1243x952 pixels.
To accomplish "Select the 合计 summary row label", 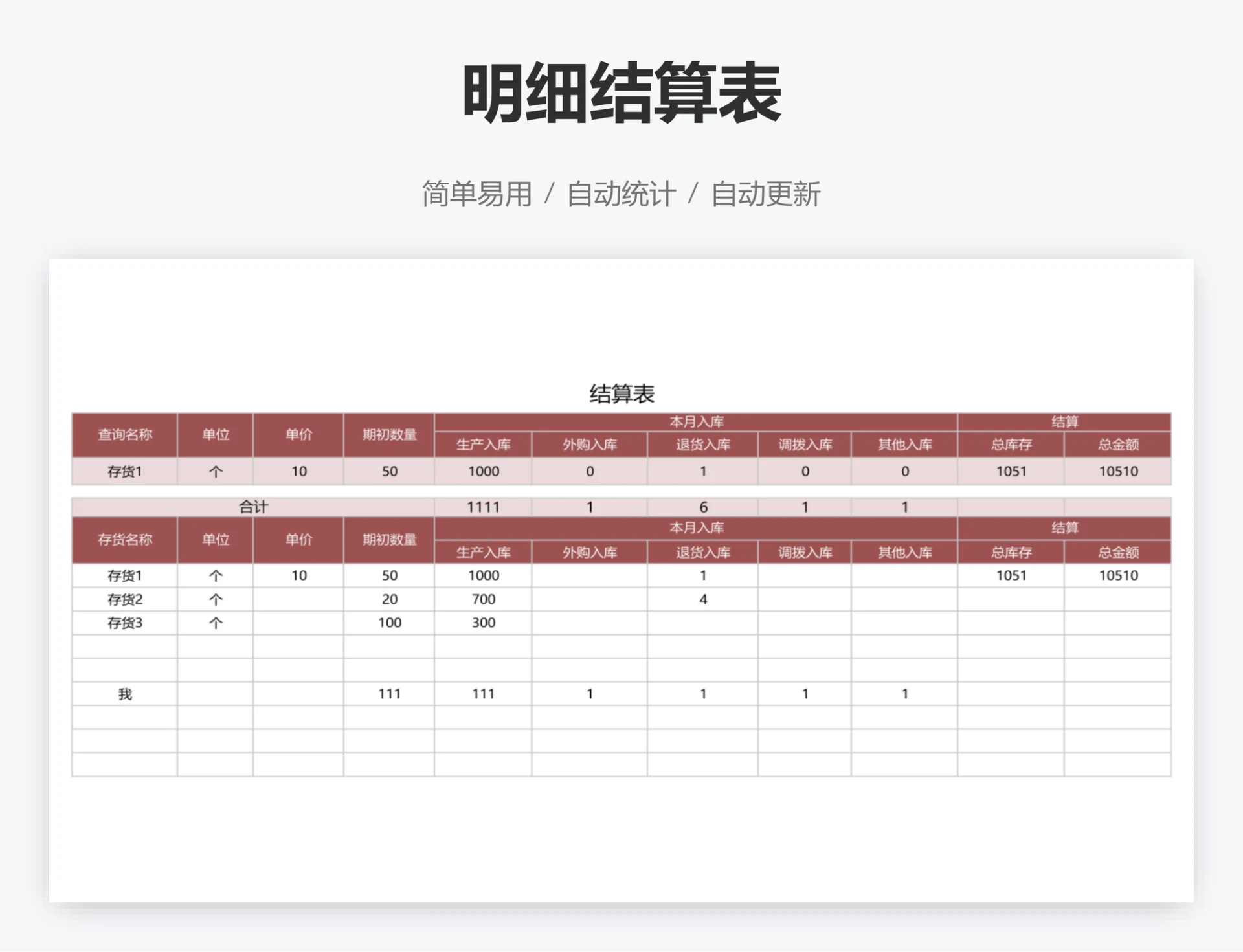I will pos(252,507).
